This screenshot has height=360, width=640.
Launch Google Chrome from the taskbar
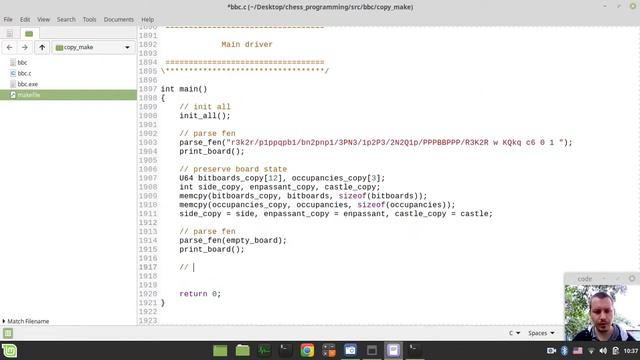(x=307, y=351)
